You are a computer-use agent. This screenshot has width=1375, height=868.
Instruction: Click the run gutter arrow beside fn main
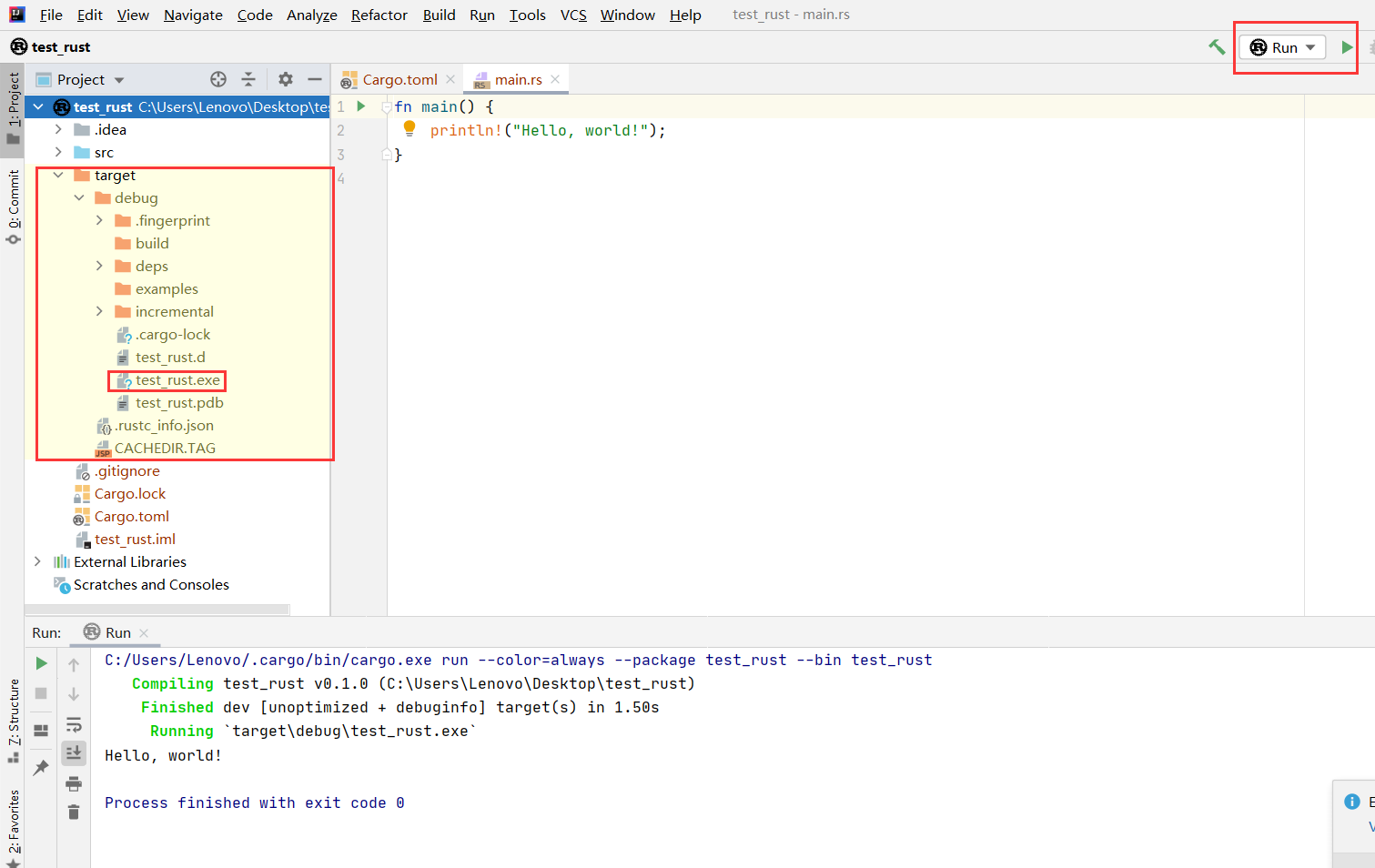coord(361,106)
